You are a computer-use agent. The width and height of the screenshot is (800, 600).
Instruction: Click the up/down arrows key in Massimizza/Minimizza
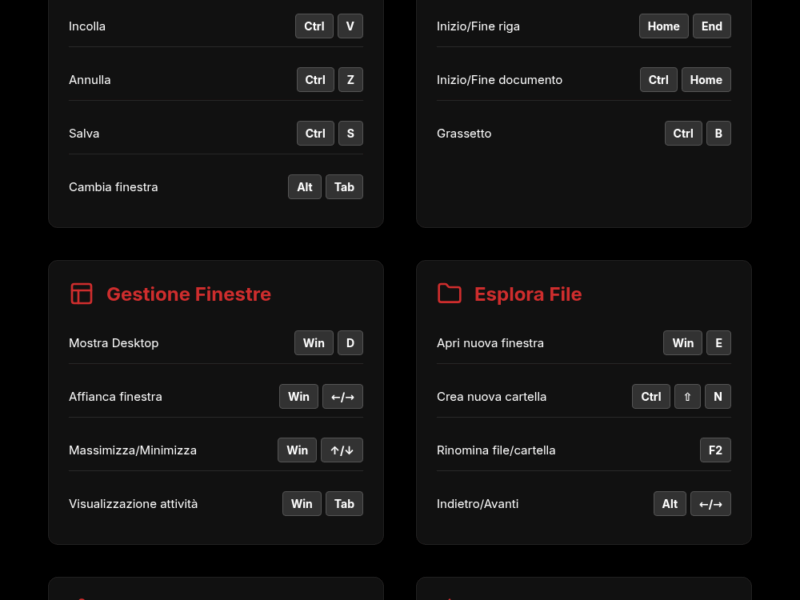coord(341,450)
